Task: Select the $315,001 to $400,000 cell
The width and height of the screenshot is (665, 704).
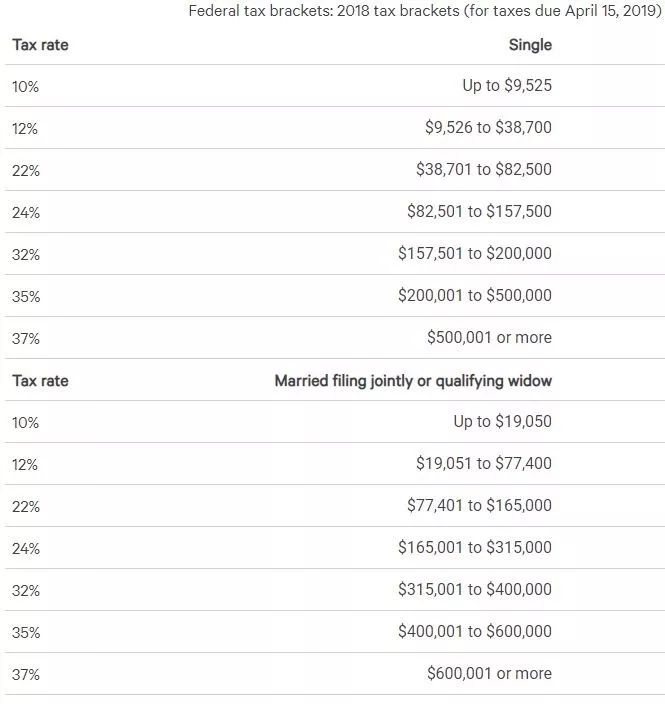Action: tap(474, 590)
